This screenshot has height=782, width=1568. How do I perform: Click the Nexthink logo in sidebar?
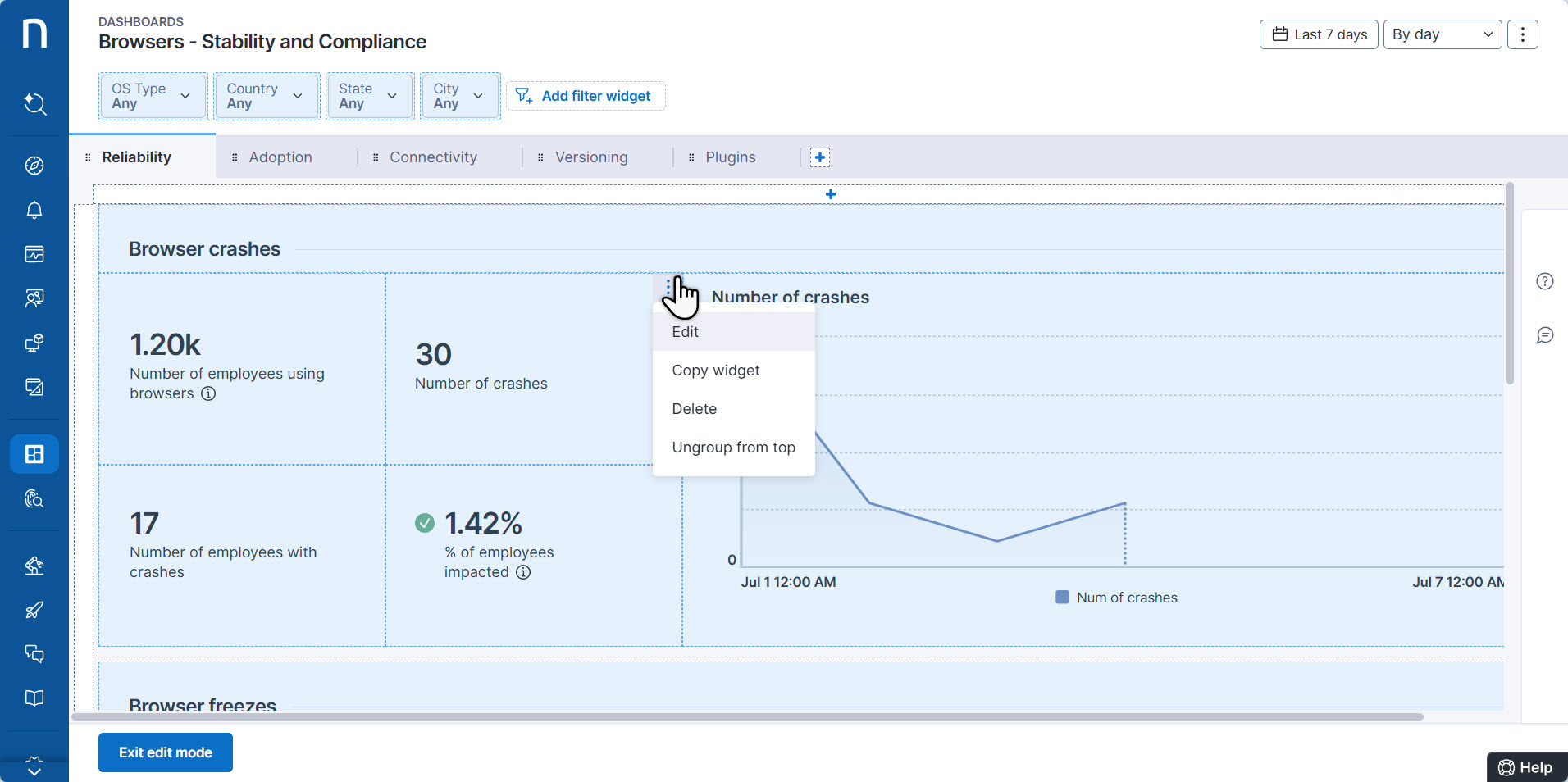(34, 34)
